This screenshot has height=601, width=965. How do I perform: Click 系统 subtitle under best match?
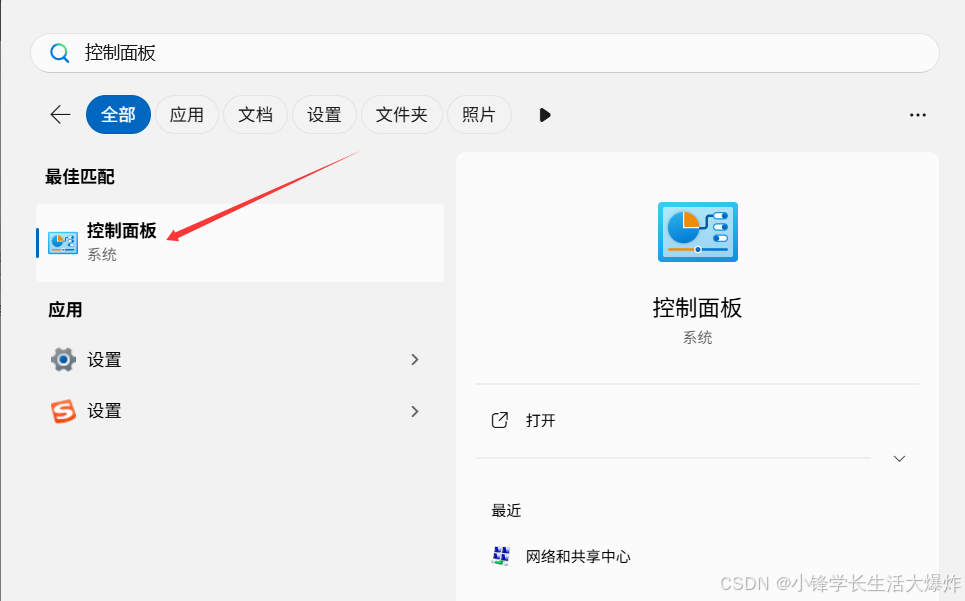click(102, 255)
